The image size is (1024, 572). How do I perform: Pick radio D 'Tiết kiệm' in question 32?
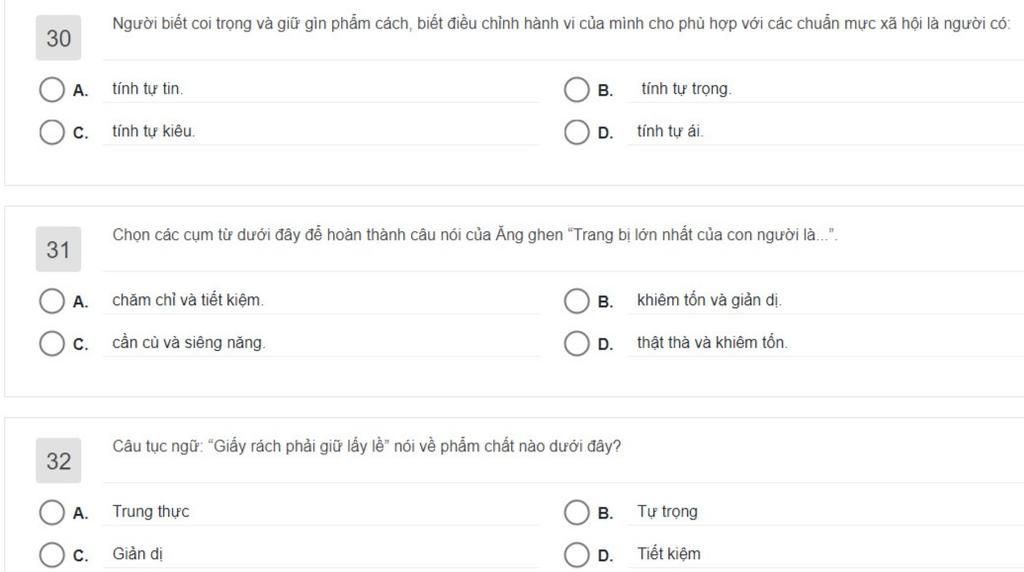point(577,555)
